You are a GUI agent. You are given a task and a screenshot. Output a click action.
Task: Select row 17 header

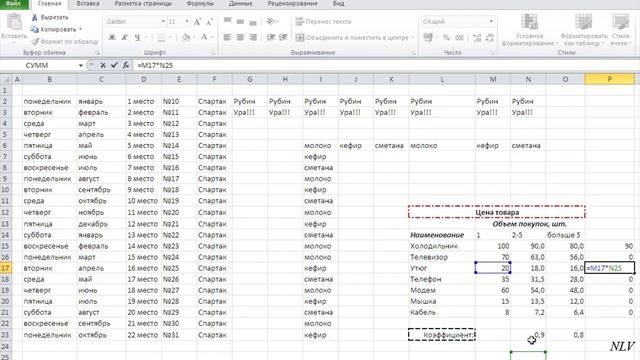pos(5,268)
